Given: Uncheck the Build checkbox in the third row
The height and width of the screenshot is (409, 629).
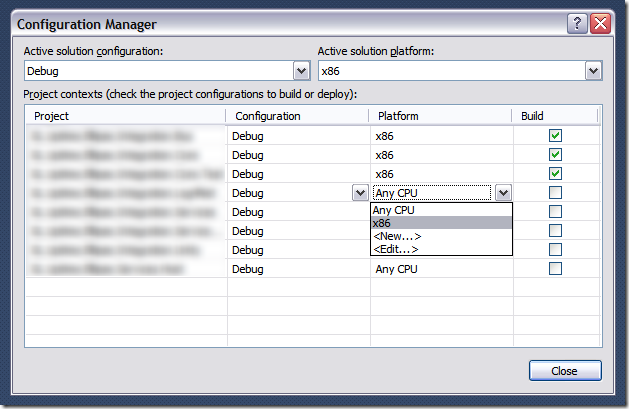Looking at the screenshot, I should coord(555,174).
